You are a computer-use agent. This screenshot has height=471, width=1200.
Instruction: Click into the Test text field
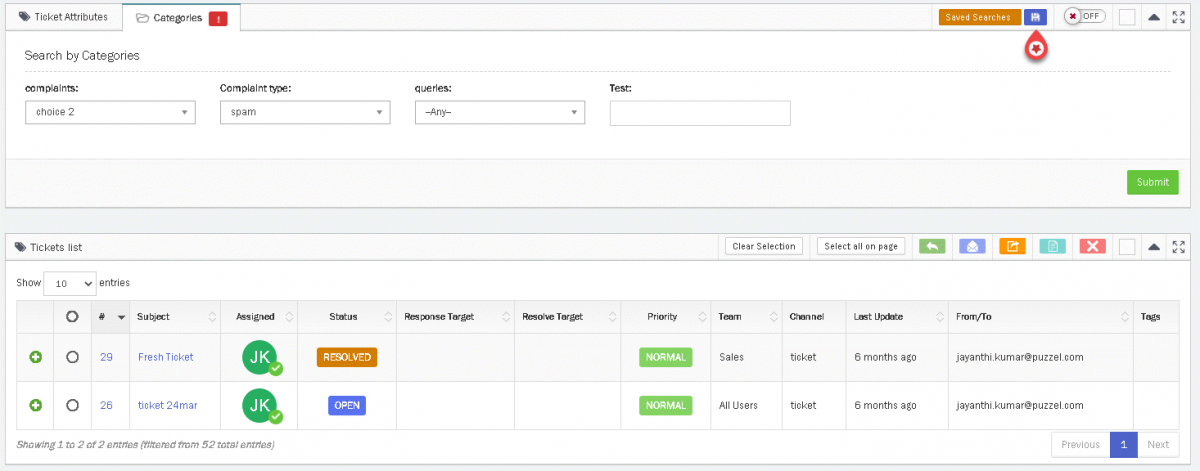pos(699,113)
